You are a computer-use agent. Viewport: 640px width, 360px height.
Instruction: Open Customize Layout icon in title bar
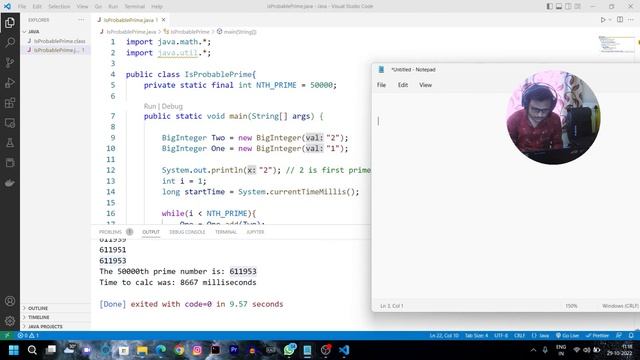[578, 6]
